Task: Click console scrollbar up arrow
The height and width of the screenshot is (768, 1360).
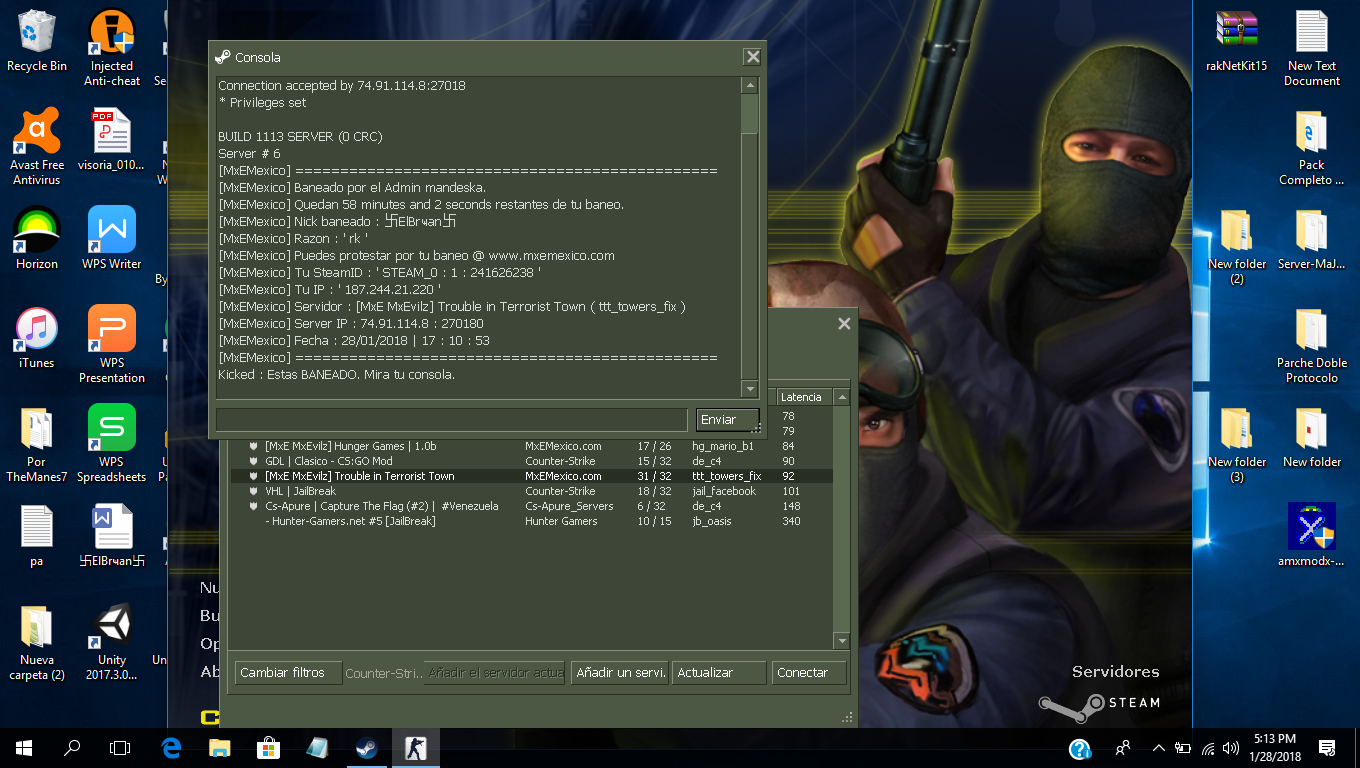Action: click(749, 86)
